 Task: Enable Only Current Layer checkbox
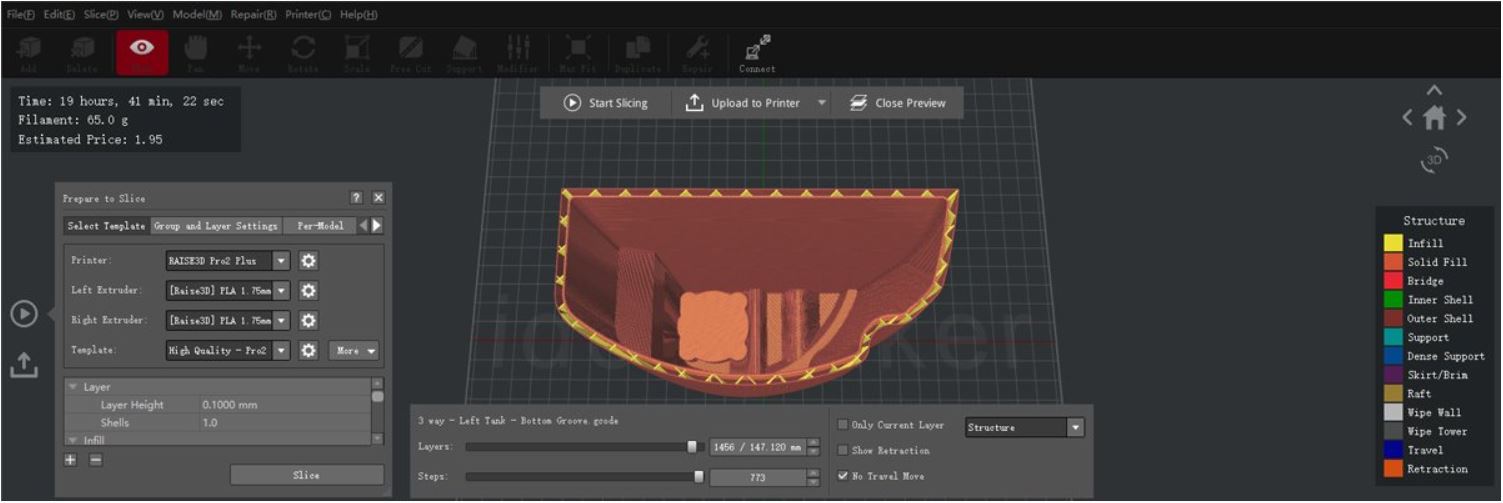[x=843, y=425]
